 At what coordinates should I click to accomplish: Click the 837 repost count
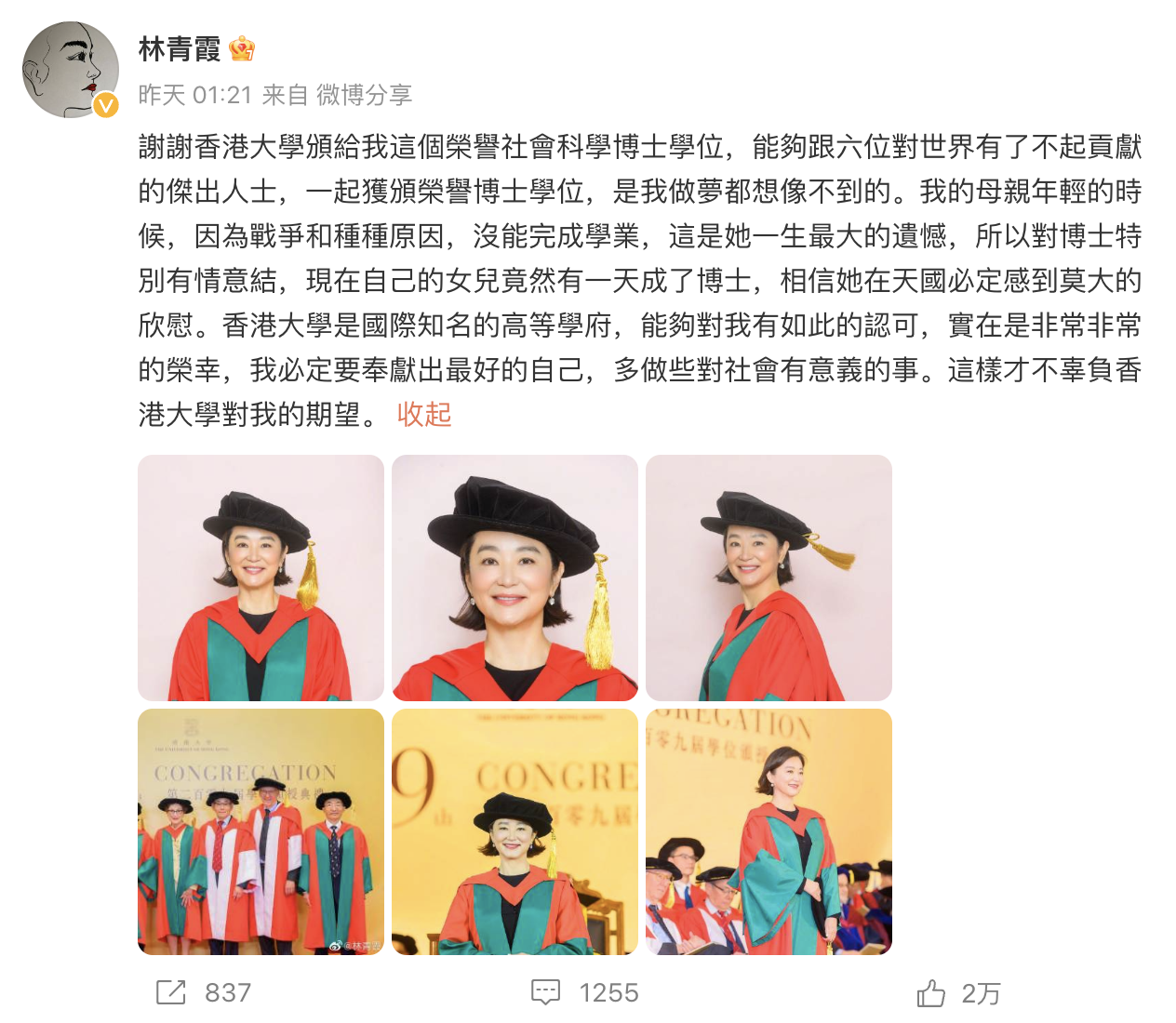pyautogui.click(x=228, y=993)
